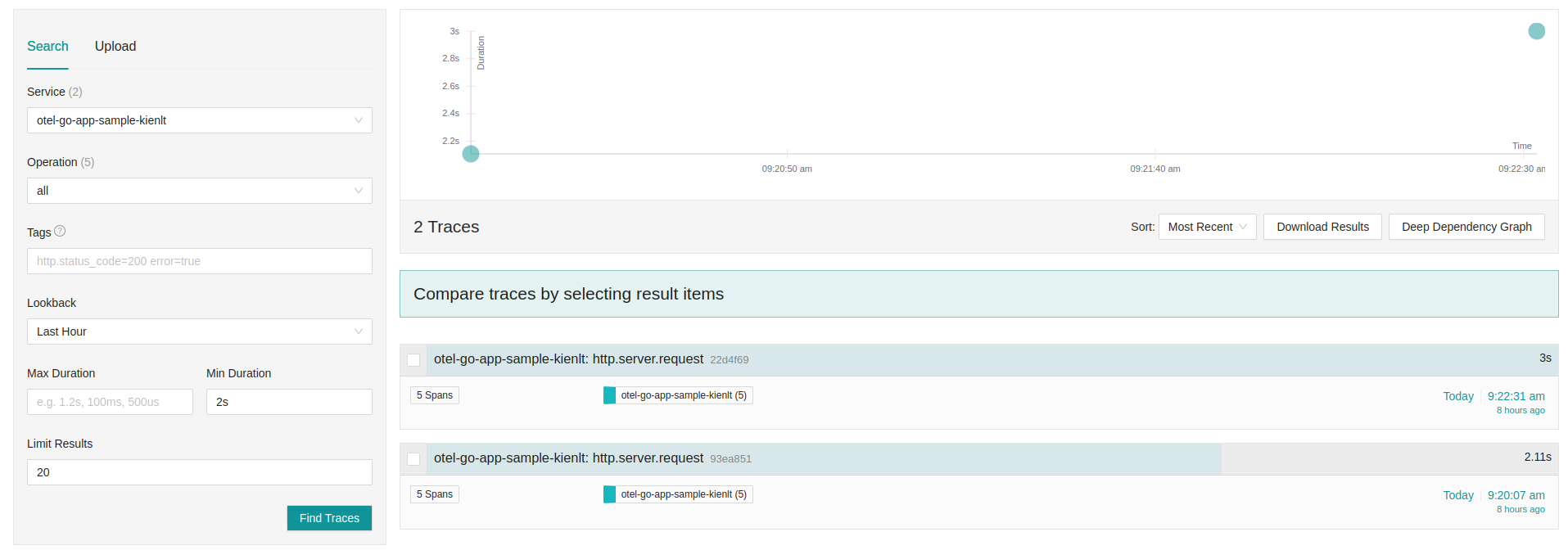The image size is (1568, 550).
Task: Click the lower-left trace dot on scatter plot
Action: click(x=471, y=154)
